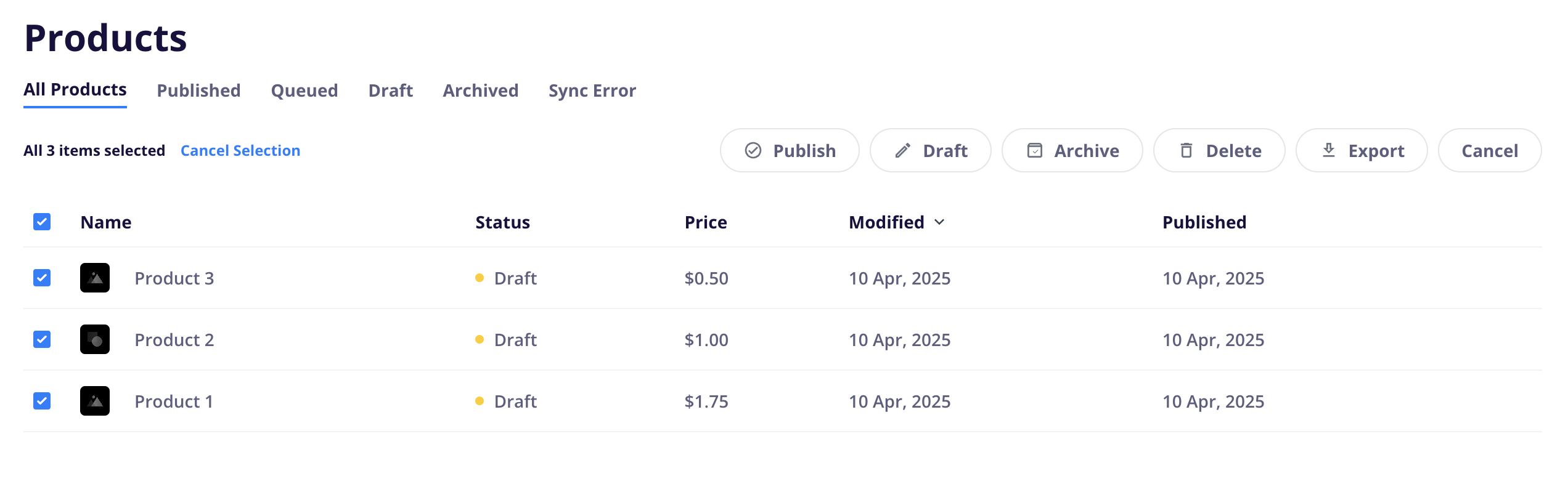
Task: Sort by the Price column header
Action: pyautogui.click(x=706, y=222)
